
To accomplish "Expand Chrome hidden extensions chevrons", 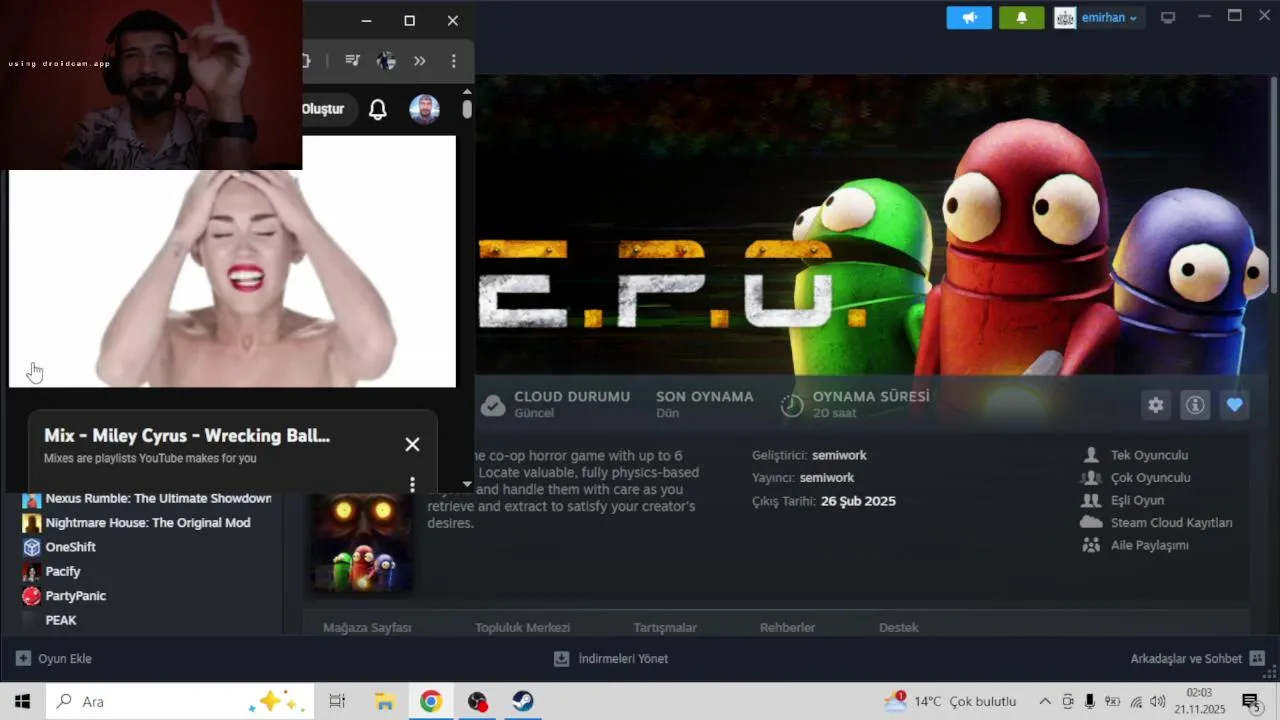I will point(420,61).
